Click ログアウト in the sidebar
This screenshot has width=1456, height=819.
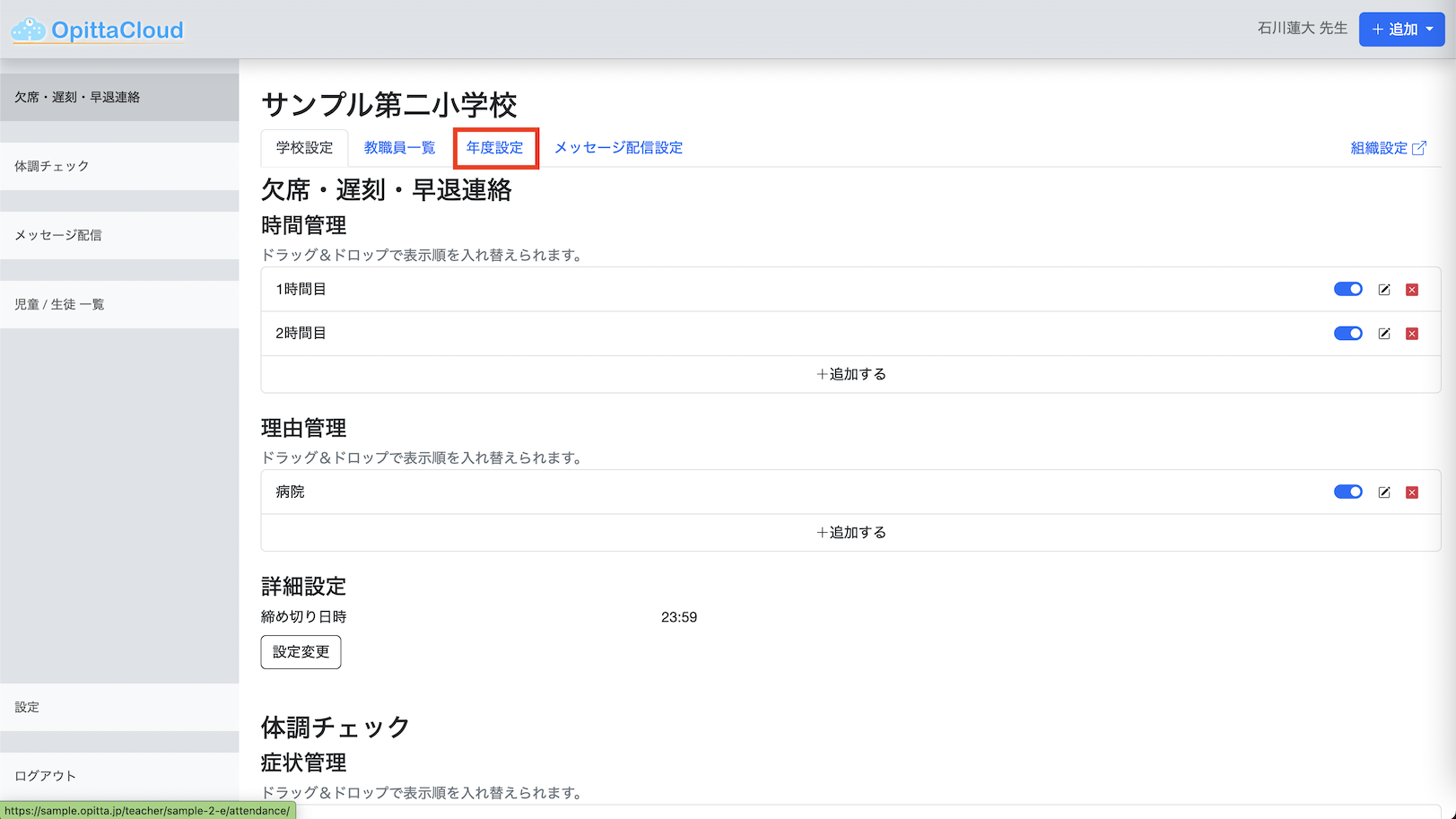point(119,776)
